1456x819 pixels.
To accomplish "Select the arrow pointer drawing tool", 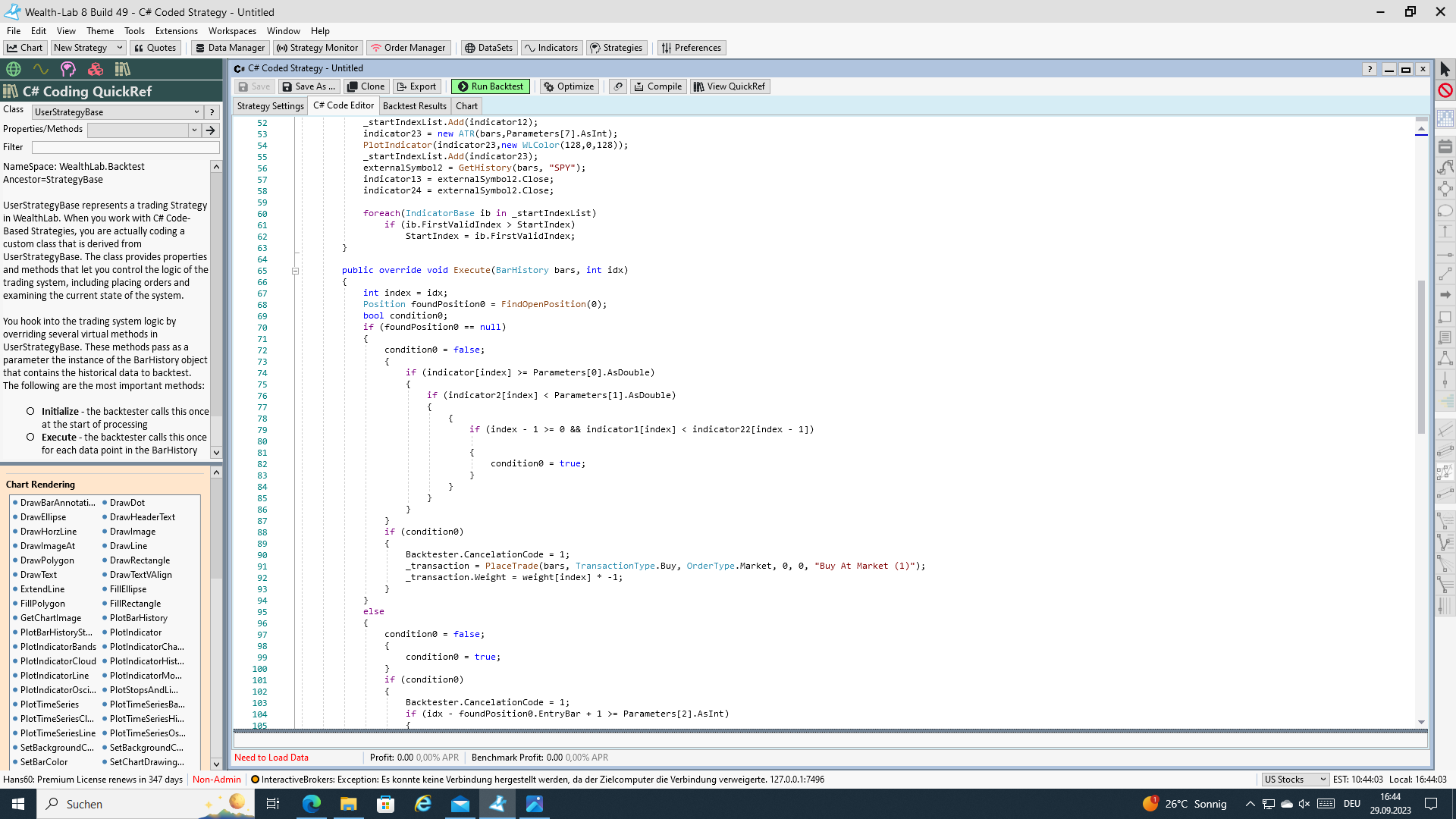I will 1445,69.
